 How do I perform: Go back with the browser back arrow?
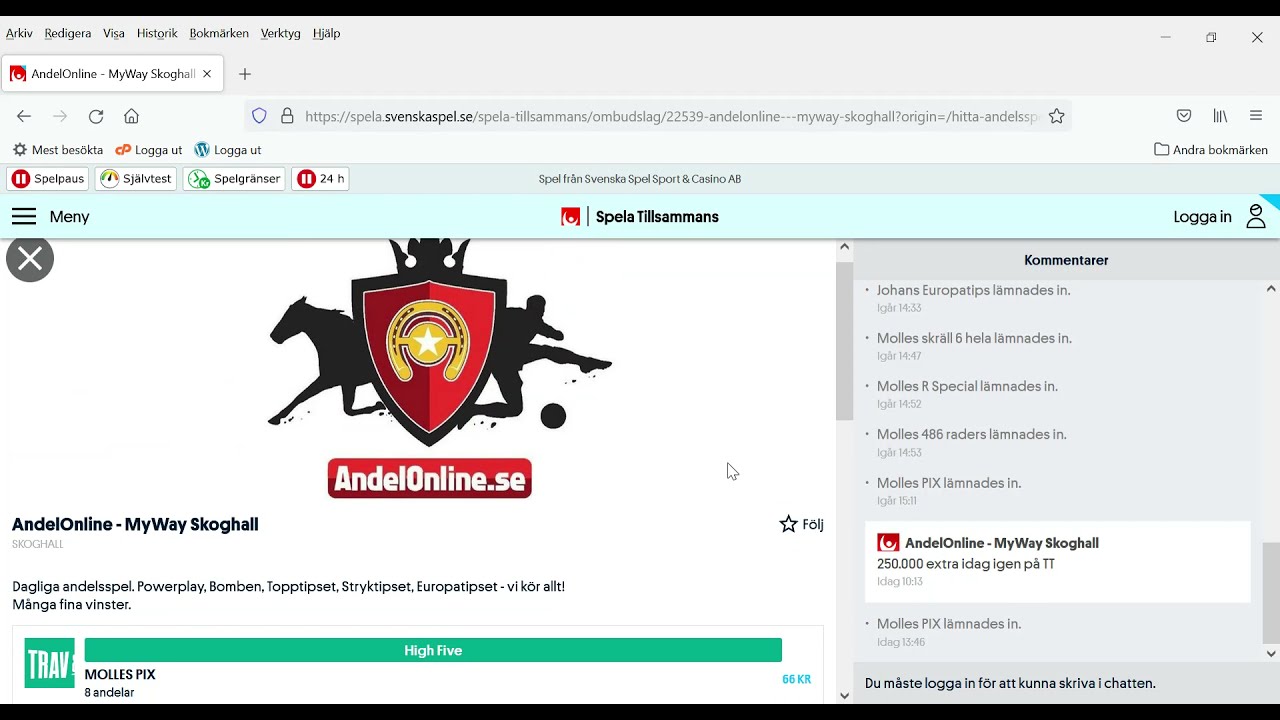click(24, 116)
